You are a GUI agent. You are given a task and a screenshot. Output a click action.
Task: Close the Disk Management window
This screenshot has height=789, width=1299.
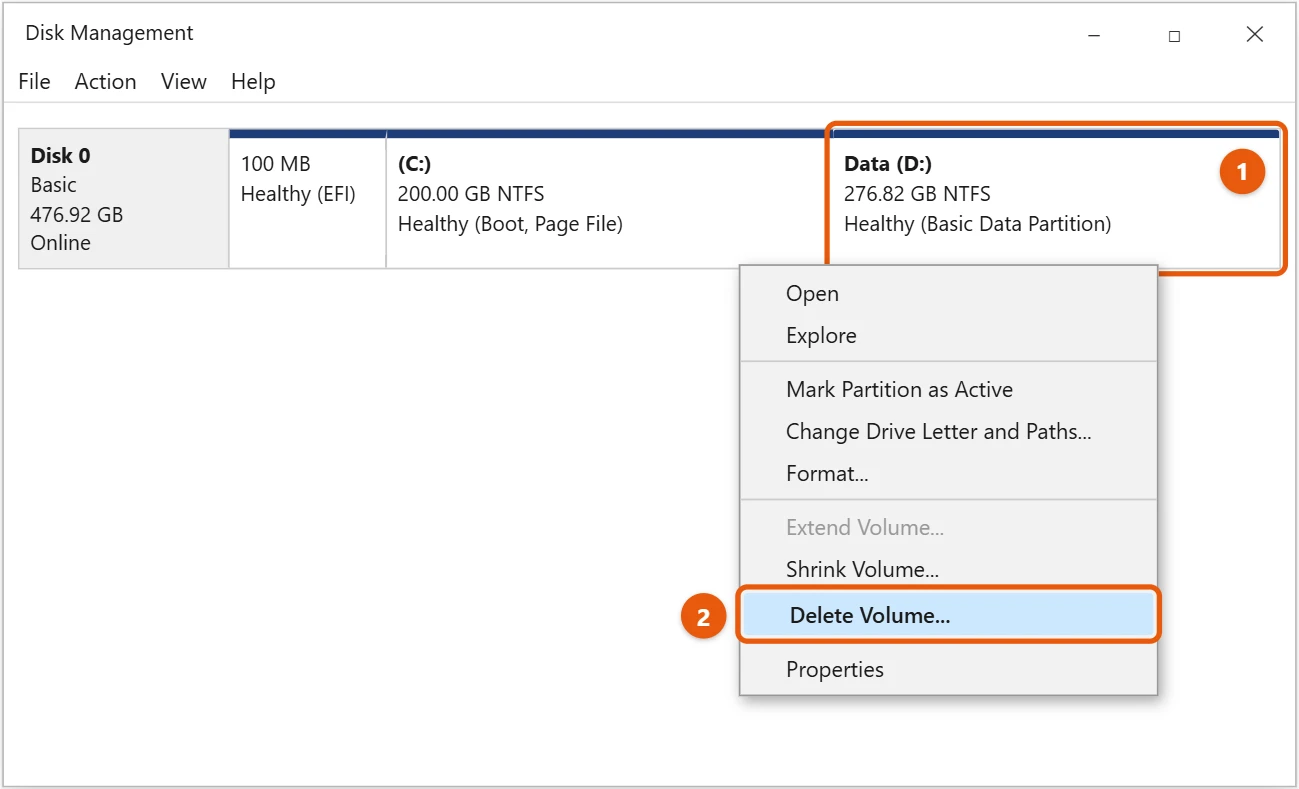[1255, 35]
